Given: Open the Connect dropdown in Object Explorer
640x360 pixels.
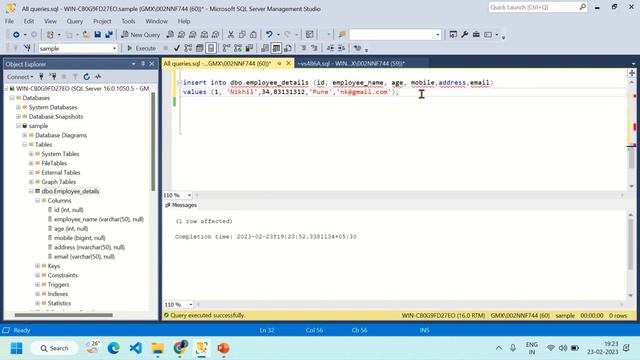Looking at the screenshot, I should click(x=20, y=77).
